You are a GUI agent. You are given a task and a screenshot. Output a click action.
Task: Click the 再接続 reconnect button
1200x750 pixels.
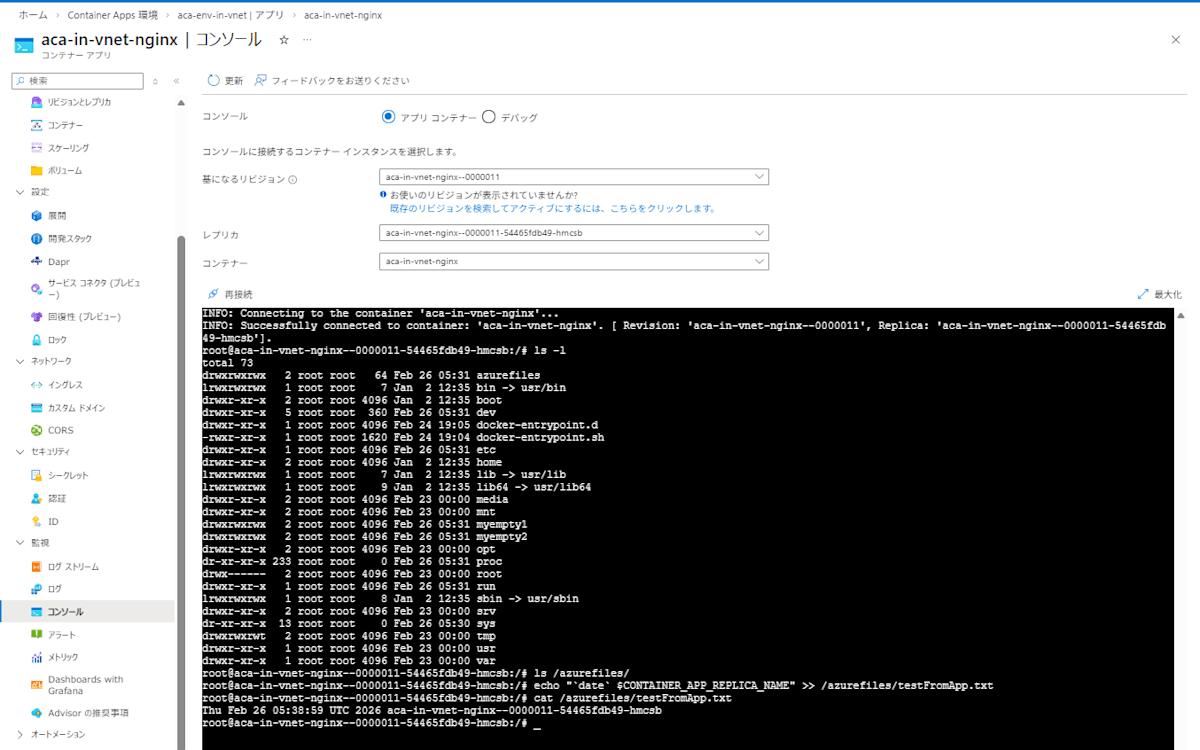(x=230, y=294)
